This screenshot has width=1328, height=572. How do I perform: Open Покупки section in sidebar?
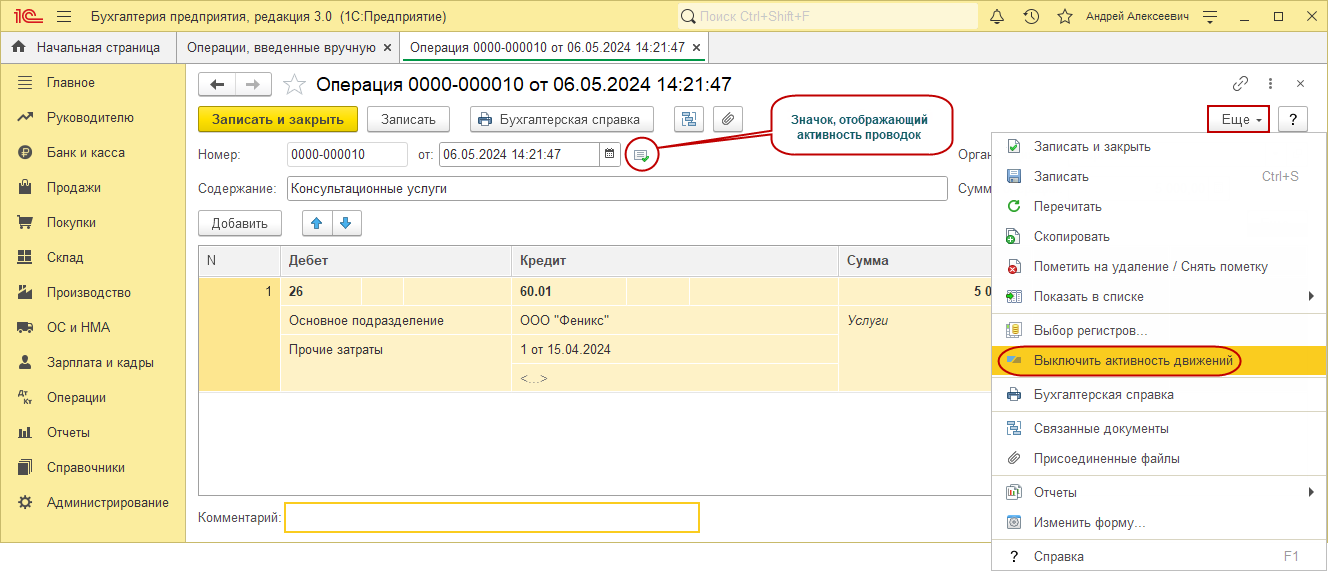[x=93, y=222]
